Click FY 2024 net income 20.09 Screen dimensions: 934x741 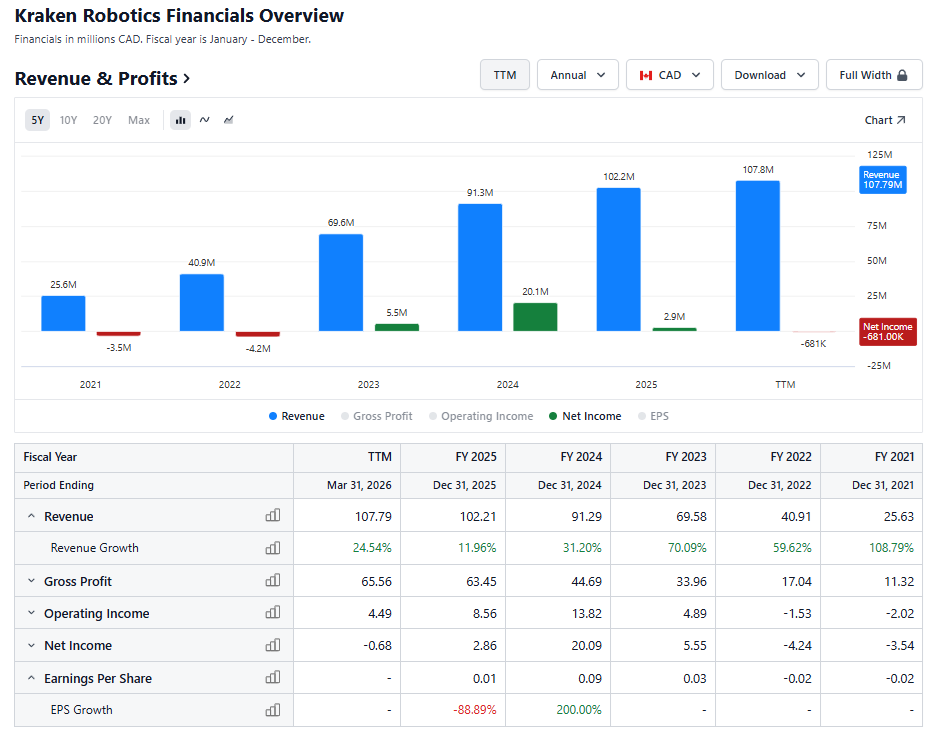586,646
